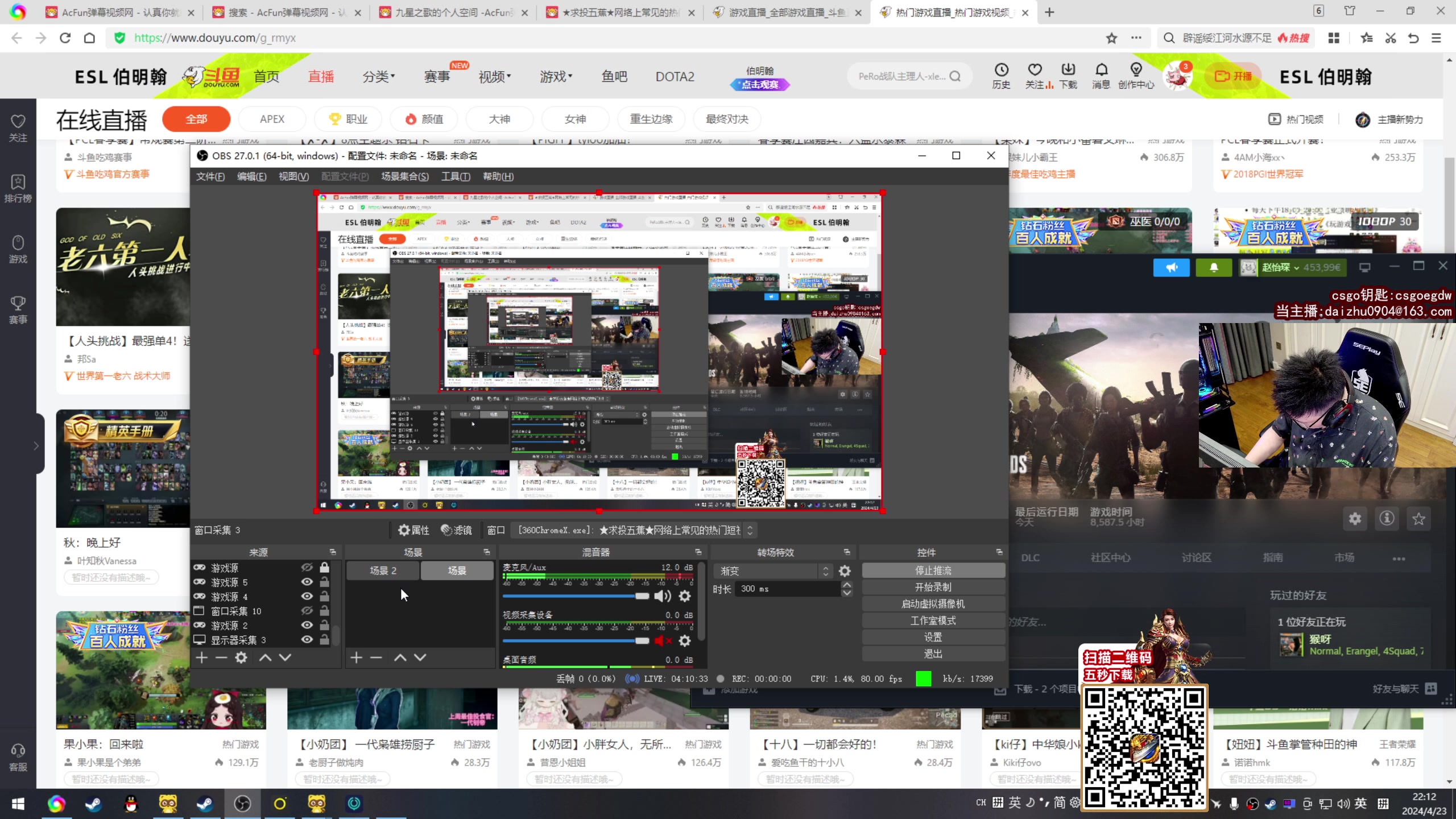Adjust the 视频采集设备 volume slider
The image size is (1456, 819).
576,640
